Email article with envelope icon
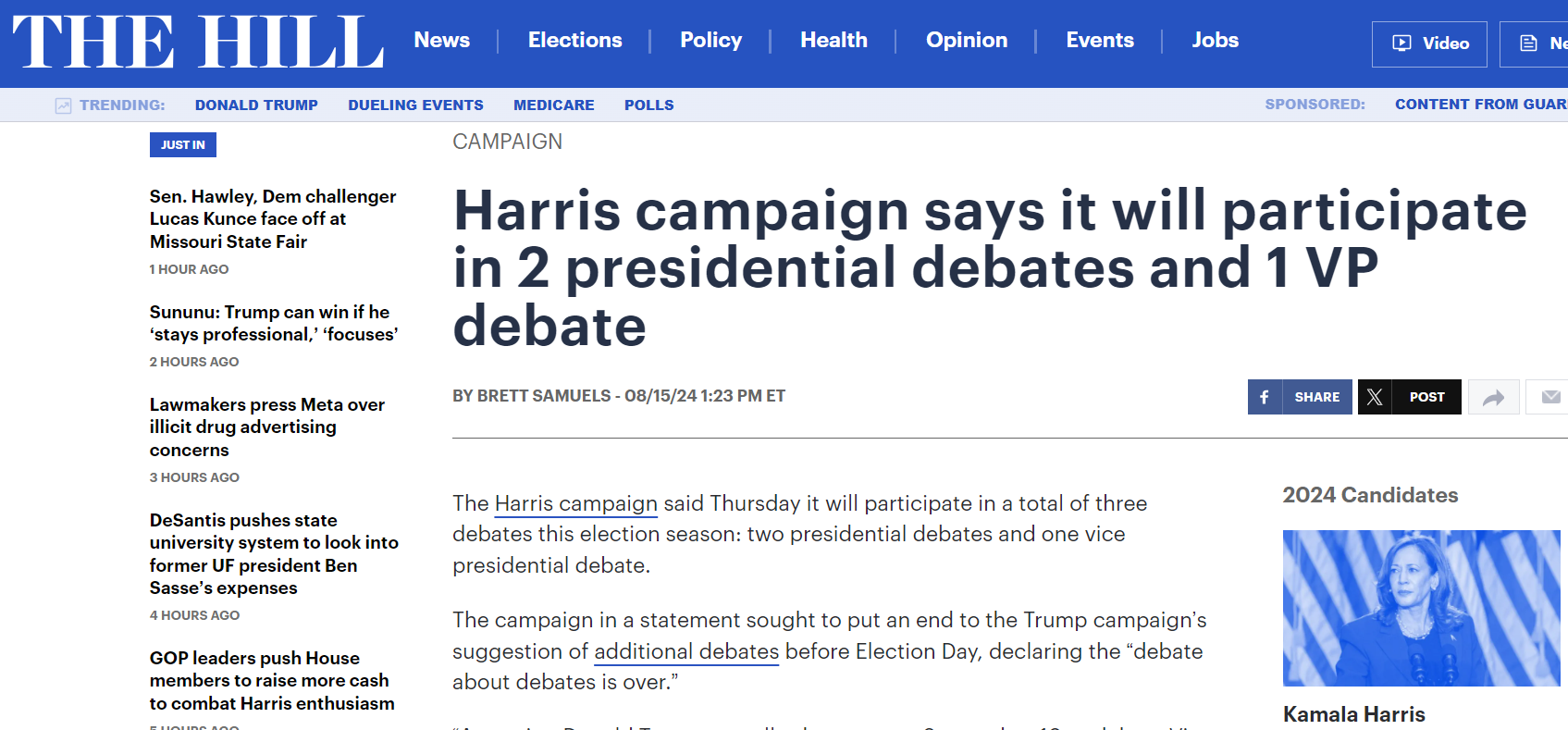The image size is (1568, 730). point(1550,397)
